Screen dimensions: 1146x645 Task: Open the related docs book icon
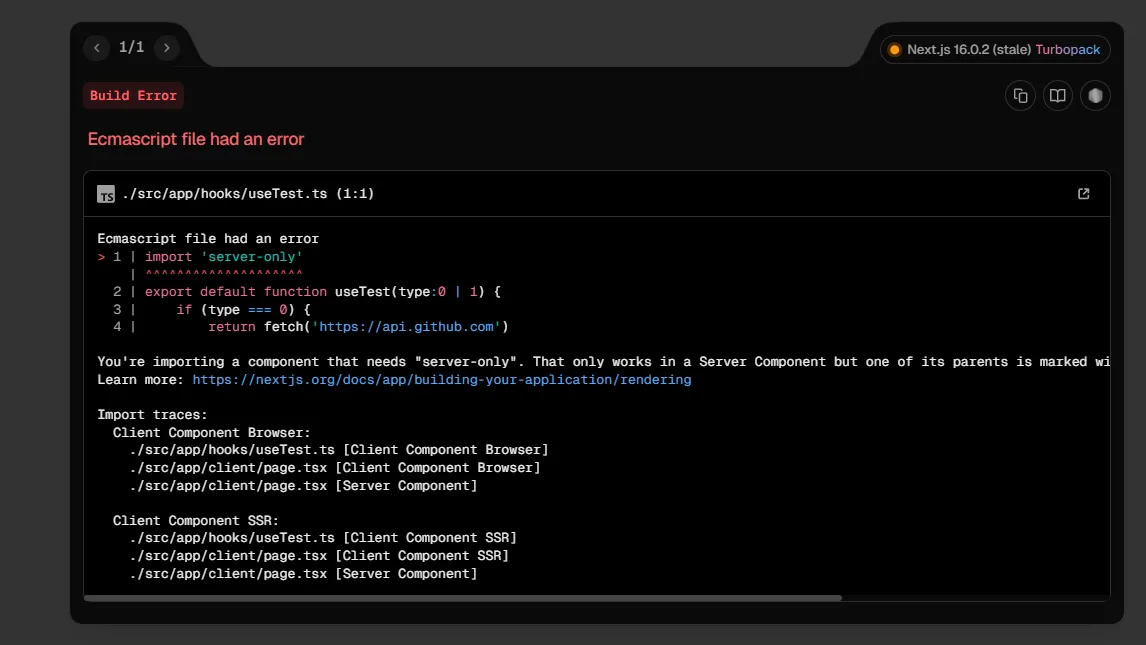point(1057,96)
